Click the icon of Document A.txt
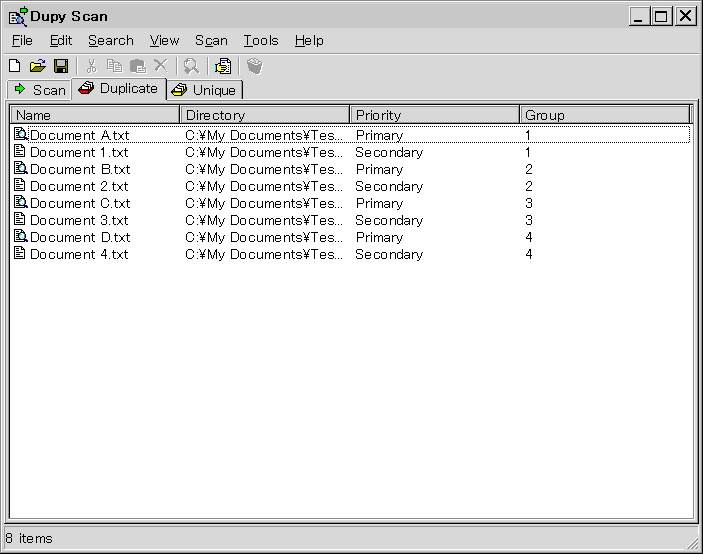The height and width of the screenshot is (554, 703). point(21,134)
